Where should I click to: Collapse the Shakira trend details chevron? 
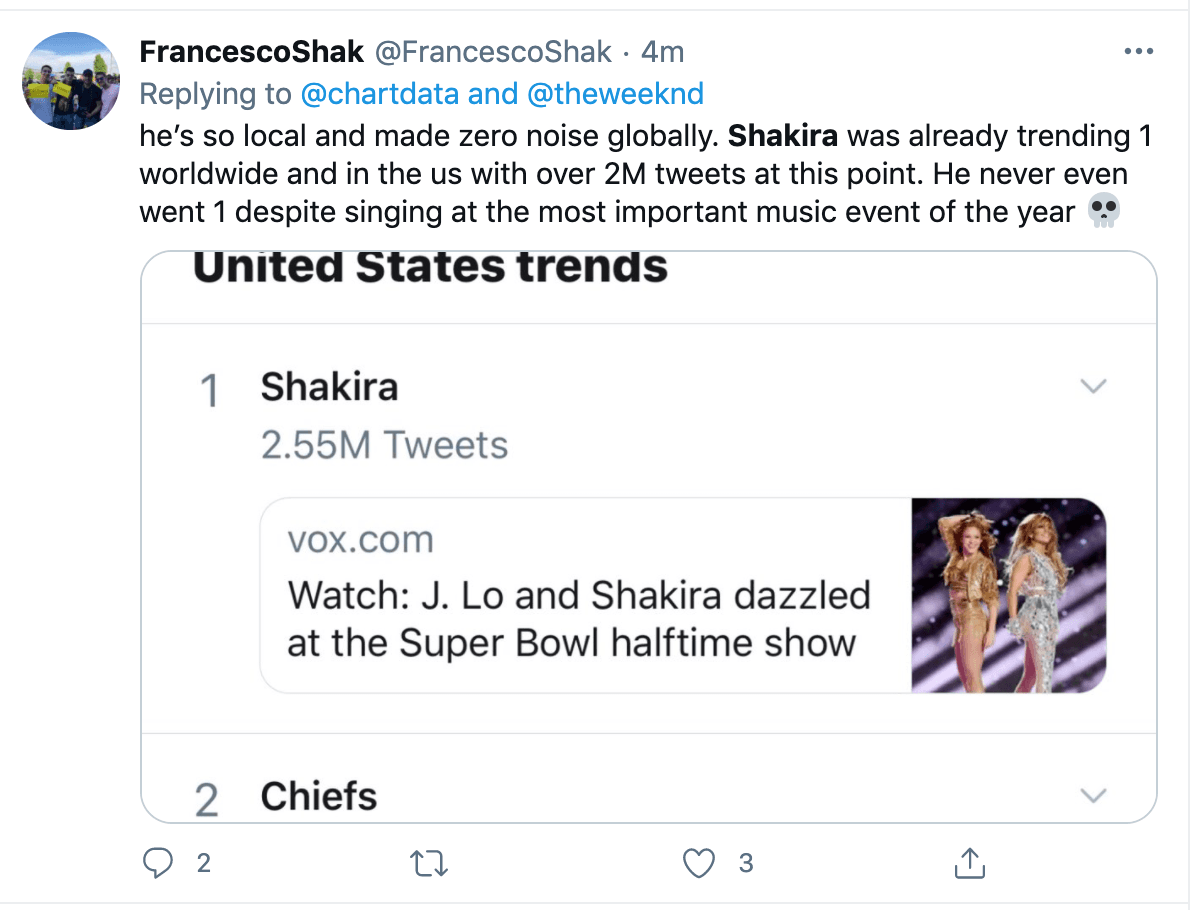(x=1094, y=385)
